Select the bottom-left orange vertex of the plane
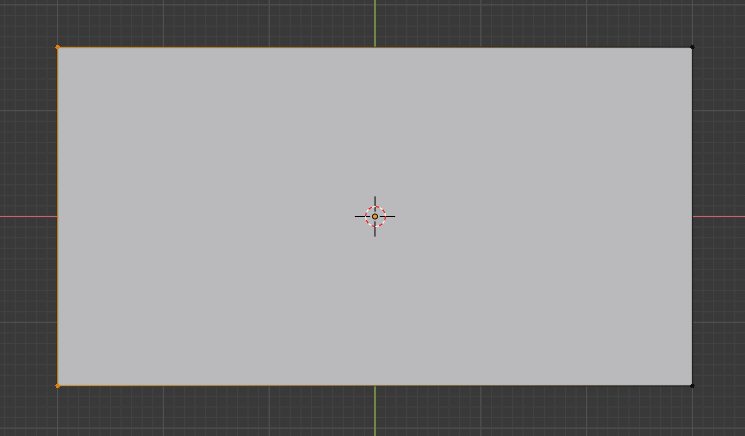 click(x=57, y=386)
